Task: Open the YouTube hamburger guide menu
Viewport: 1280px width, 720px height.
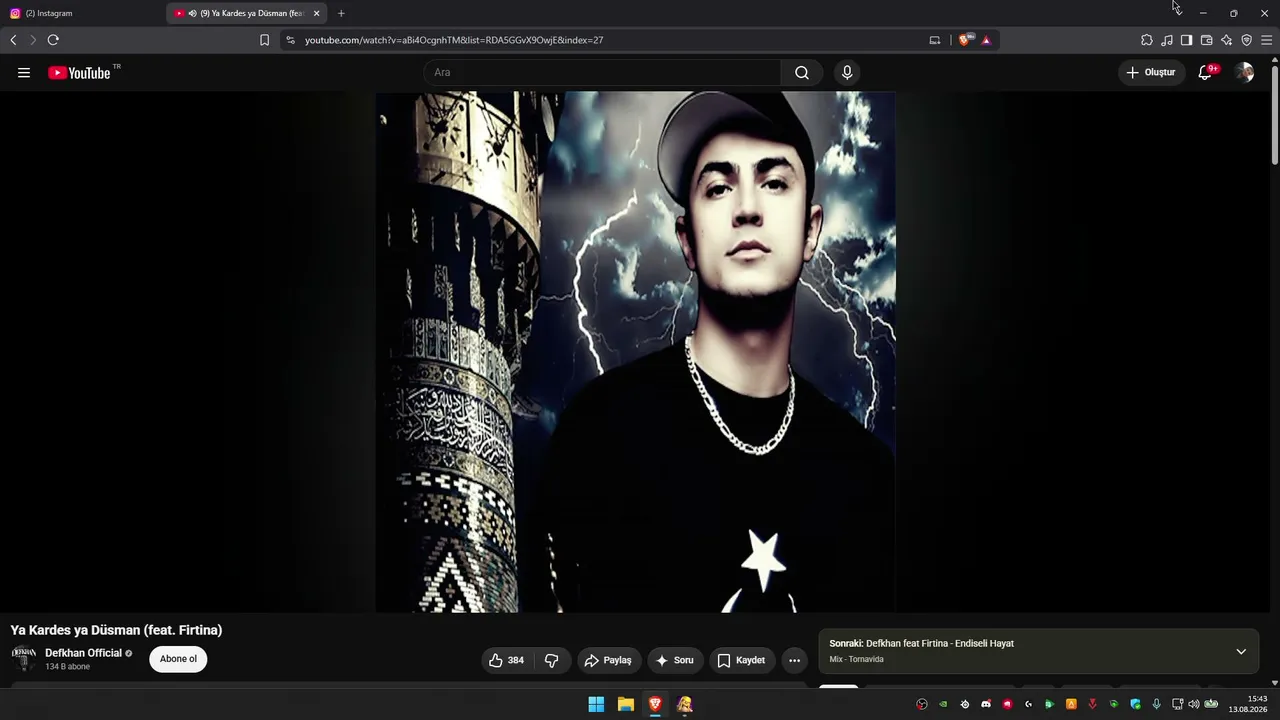Action: 24,73
